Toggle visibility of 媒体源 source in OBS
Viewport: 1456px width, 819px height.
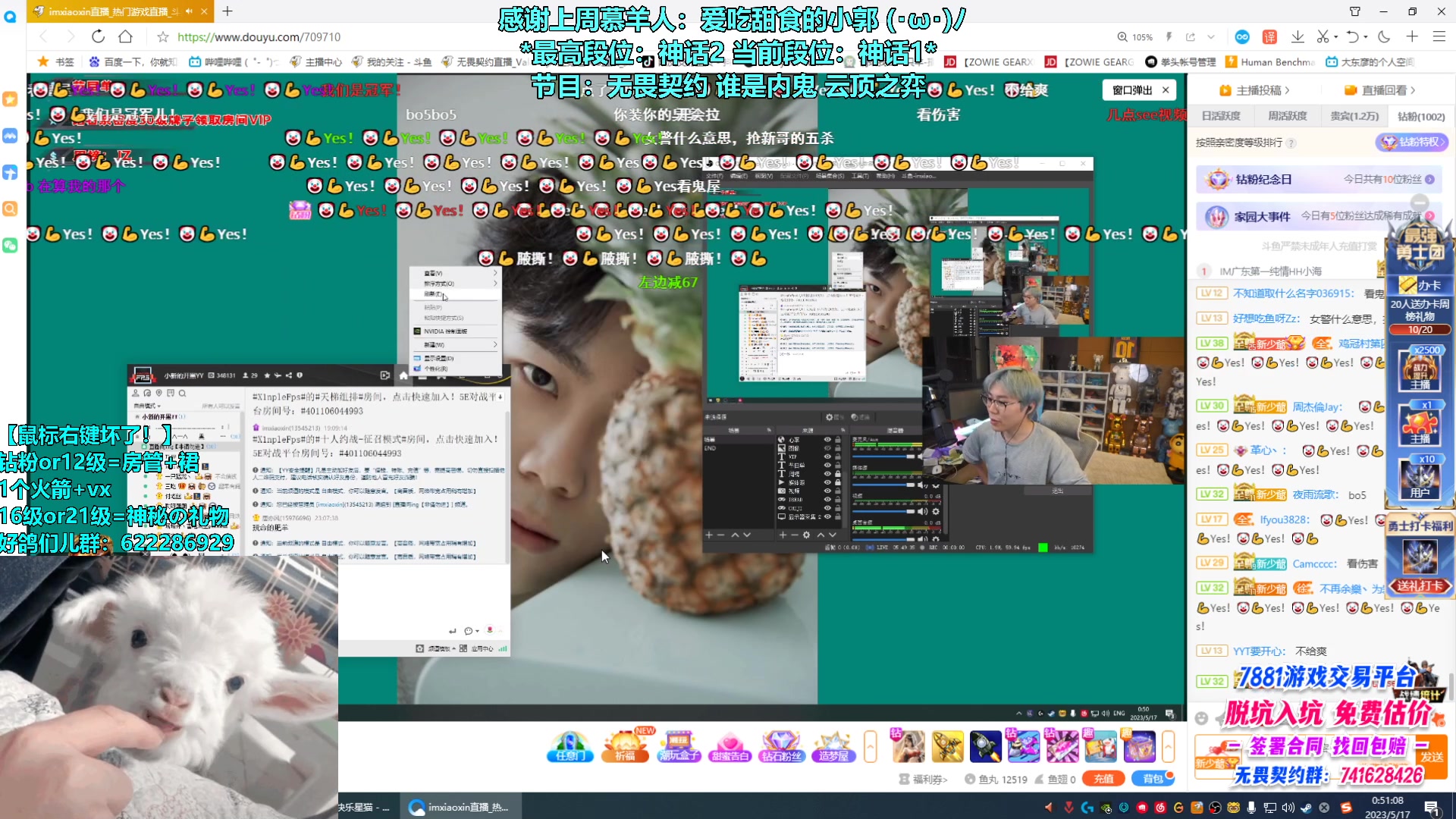tap(827, 482)
